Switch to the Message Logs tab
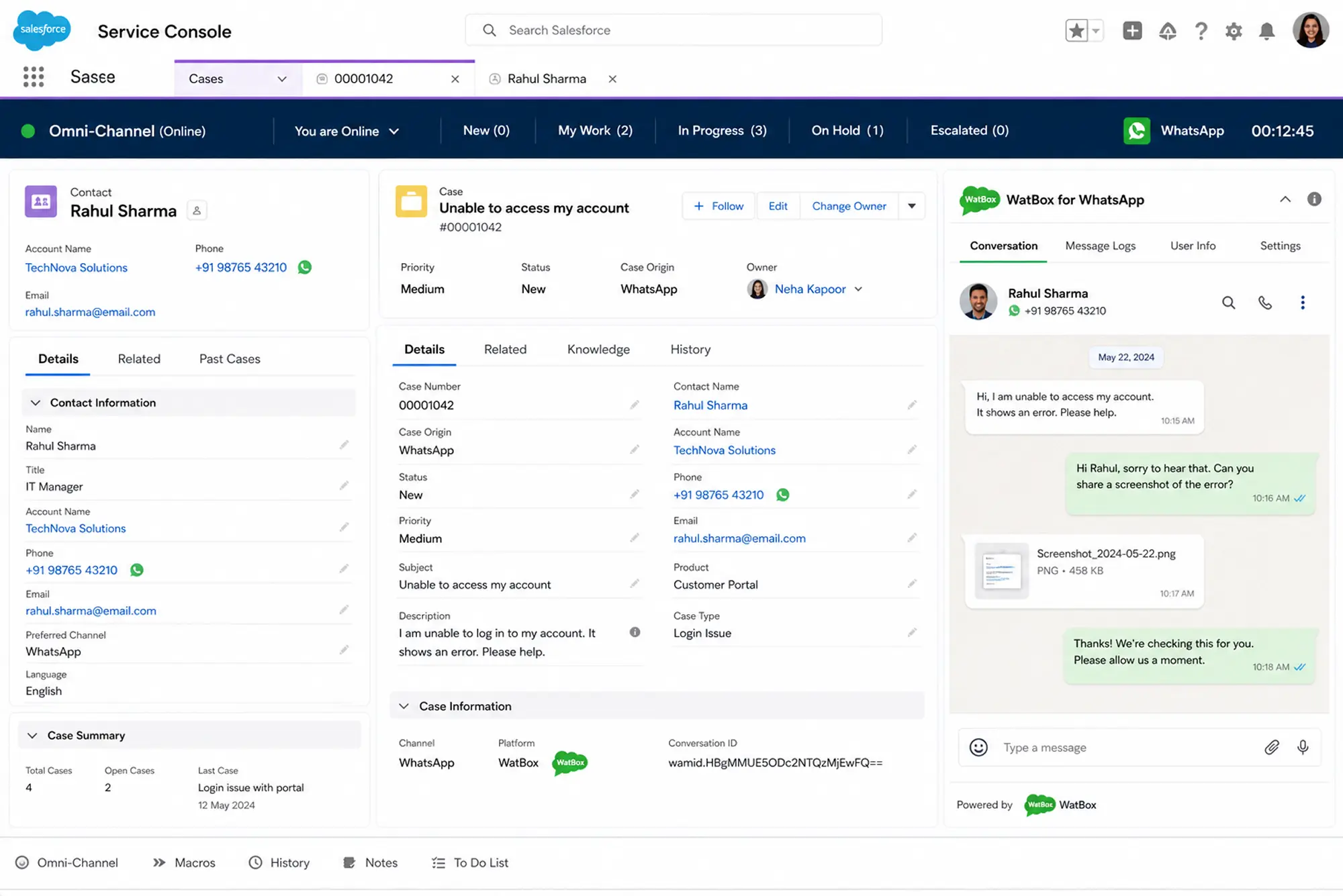This screenshot has height=896, width=1343. click(1100, 246)
